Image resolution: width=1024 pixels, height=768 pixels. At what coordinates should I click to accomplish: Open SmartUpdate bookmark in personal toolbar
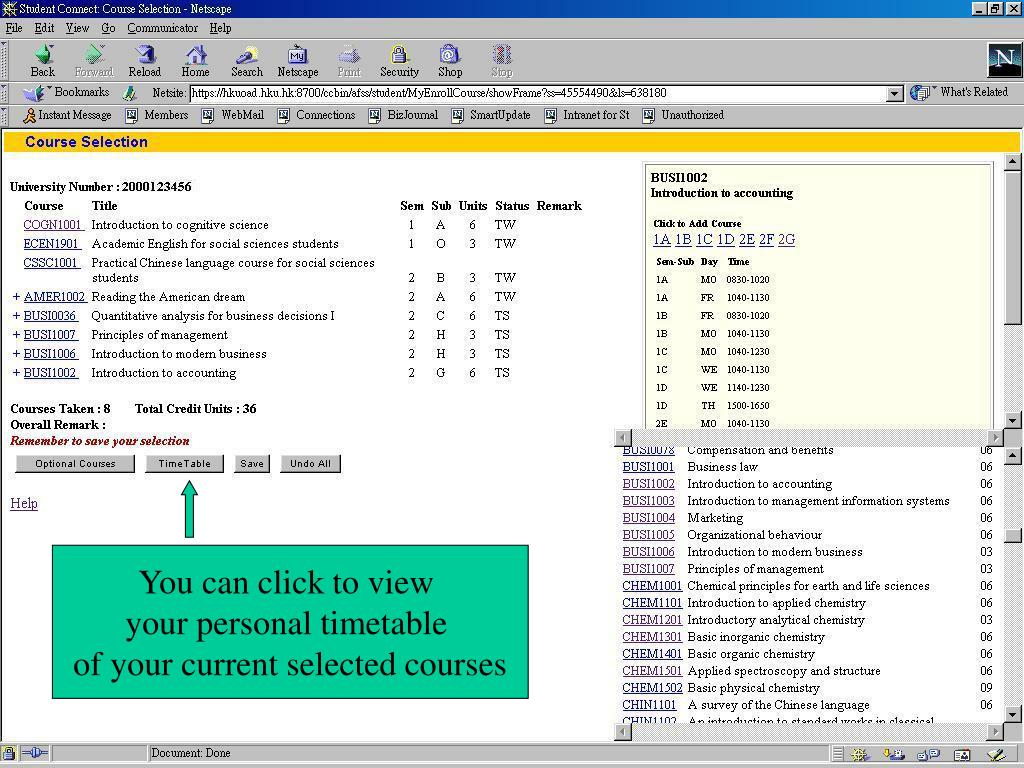(x=490, y=115)
